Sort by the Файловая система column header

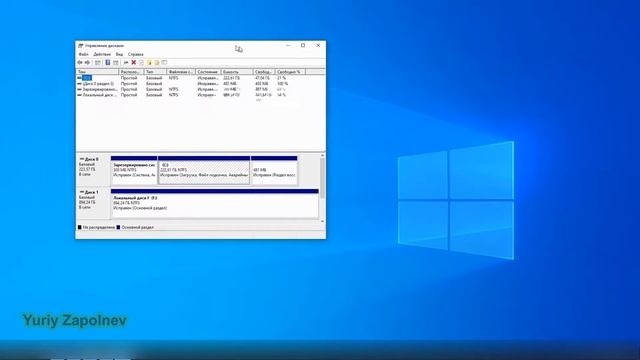(181, 72)
